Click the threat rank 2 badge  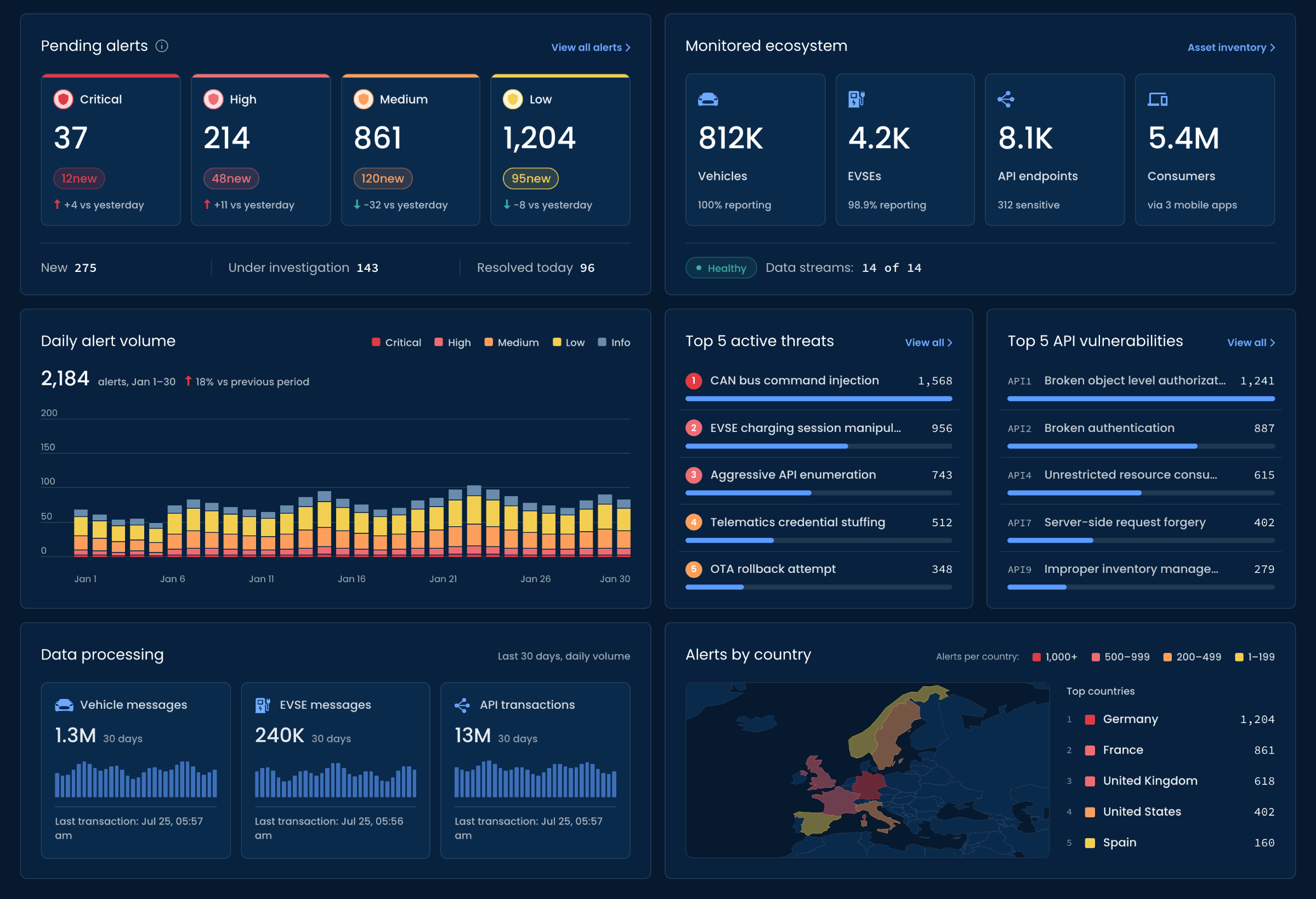pyautogui.click(x=694, y=428)
